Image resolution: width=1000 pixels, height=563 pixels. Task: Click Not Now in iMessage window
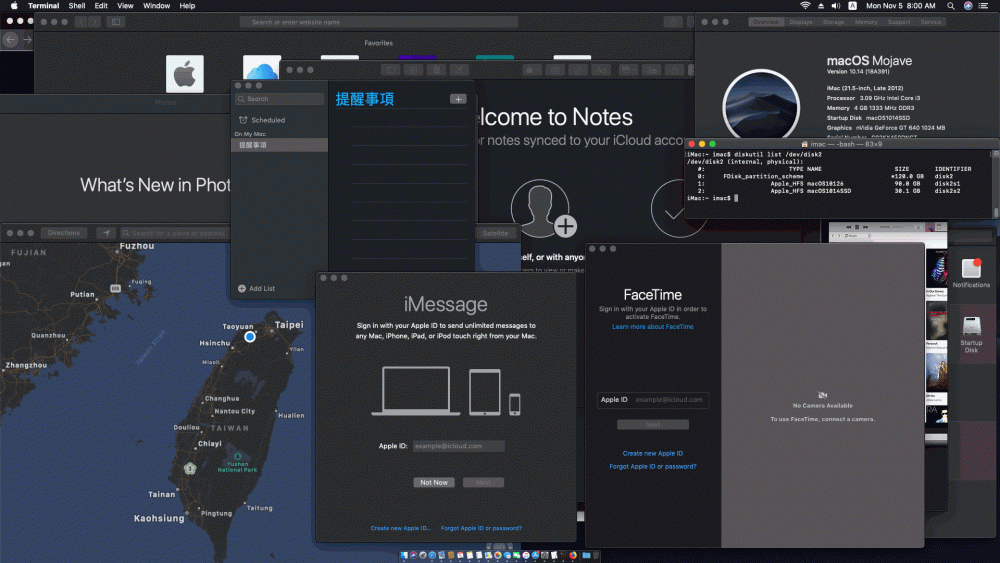pyautogui.click(x=434, y=483)
